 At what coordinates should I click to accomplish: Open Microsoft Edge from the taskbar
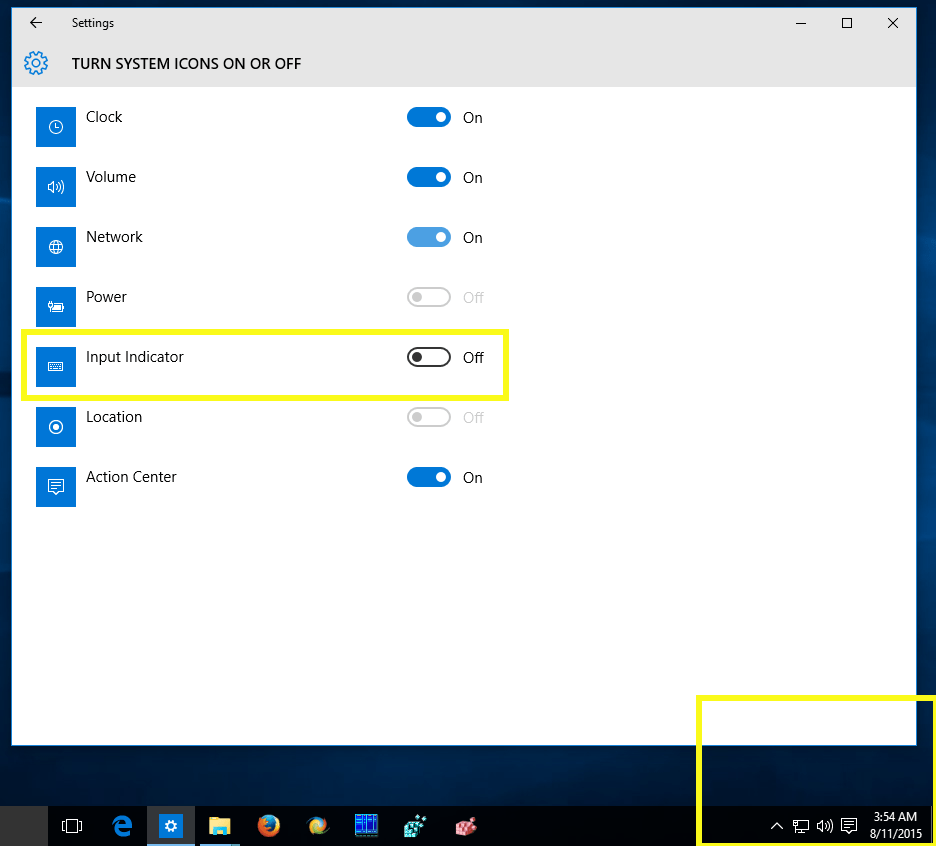tap(122, 826)
